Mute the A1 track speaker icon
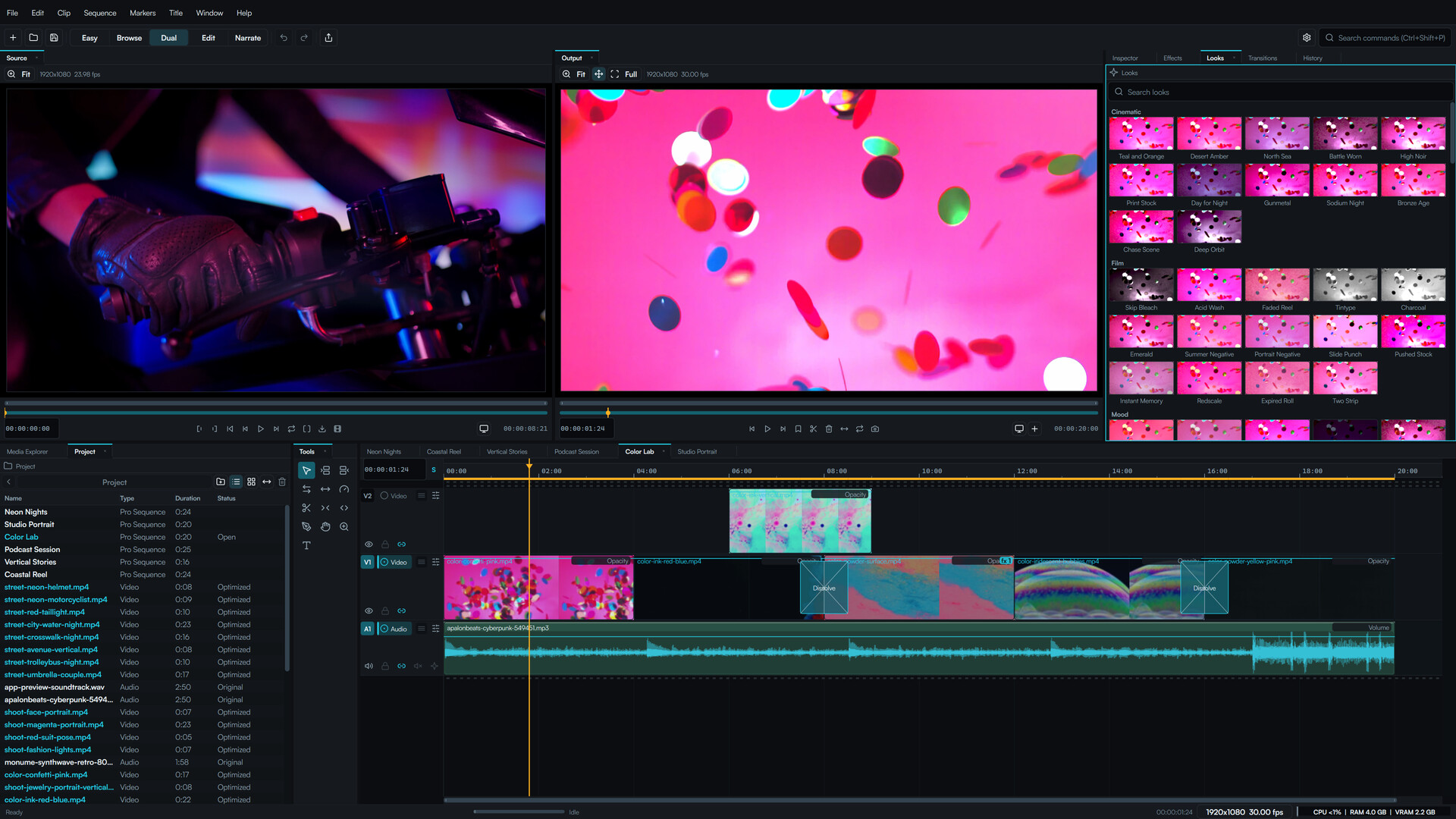This screenshot has height=819, width=1456. pyautogui.click(x=369, y=667)
